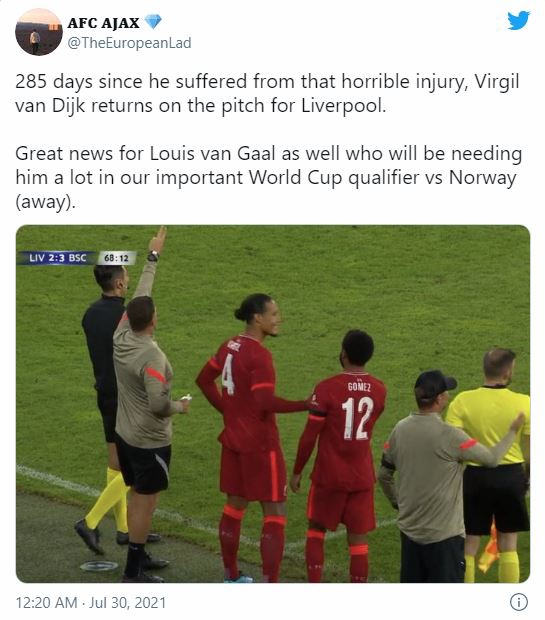
Task: Open the AFC AJAX display name
Action: (103, 23)
